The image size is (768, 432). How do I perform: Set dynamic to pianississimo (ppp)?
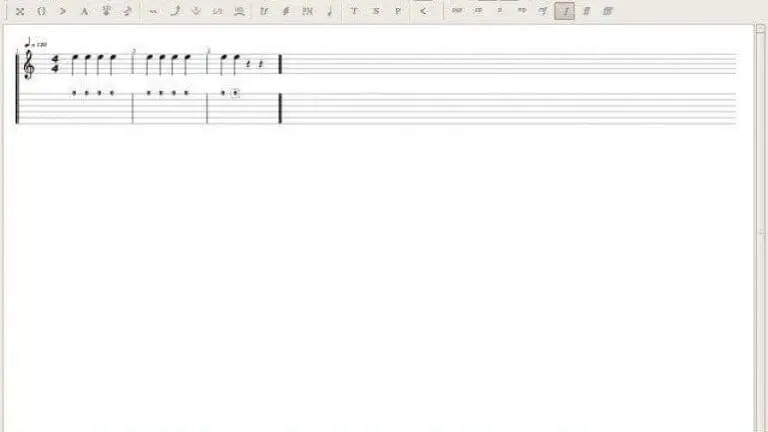click(x=457, y=11)
